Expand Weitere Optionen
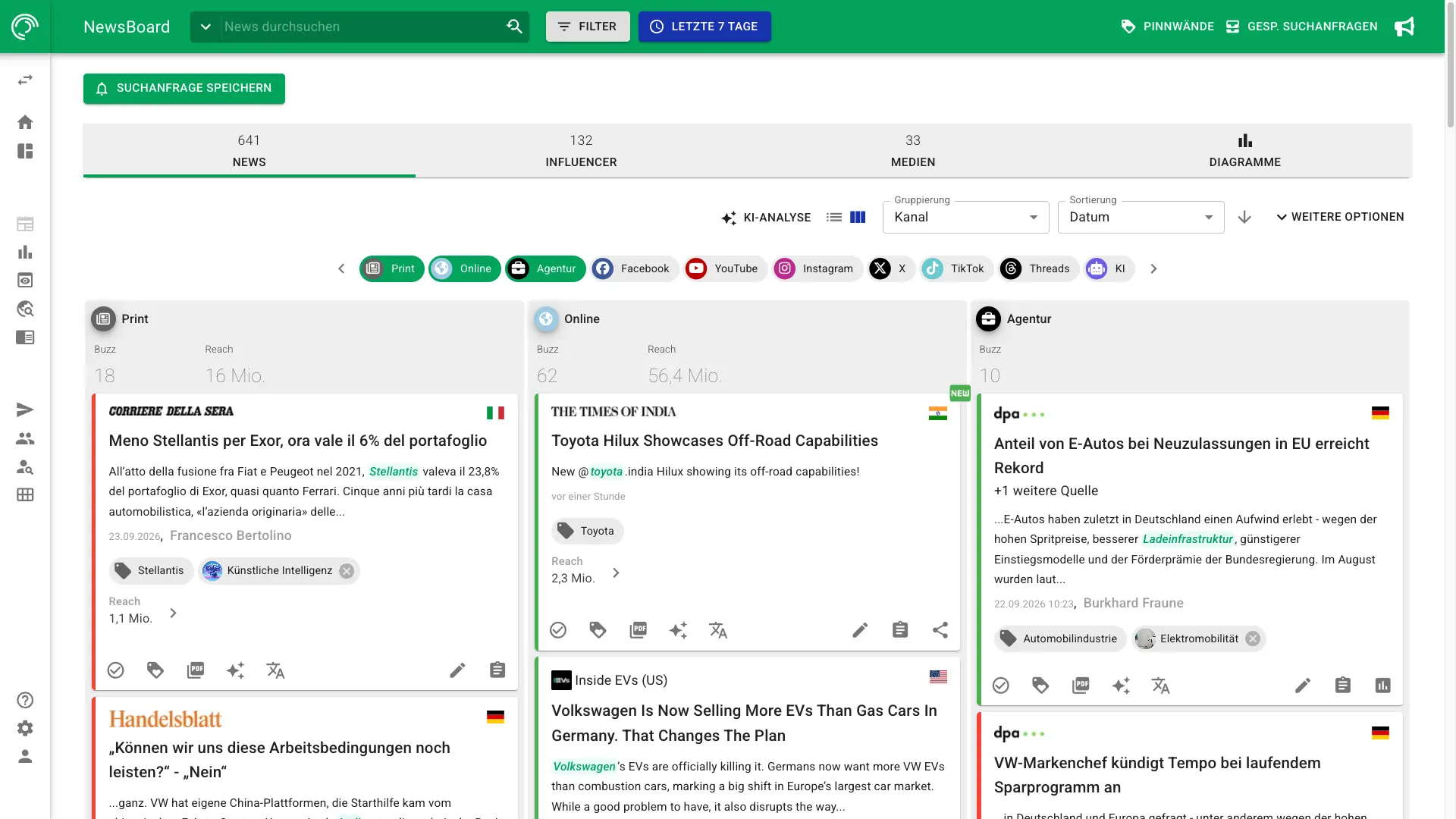The image size is (1456, 819). pyautogui.click(x=1340, y=217)
